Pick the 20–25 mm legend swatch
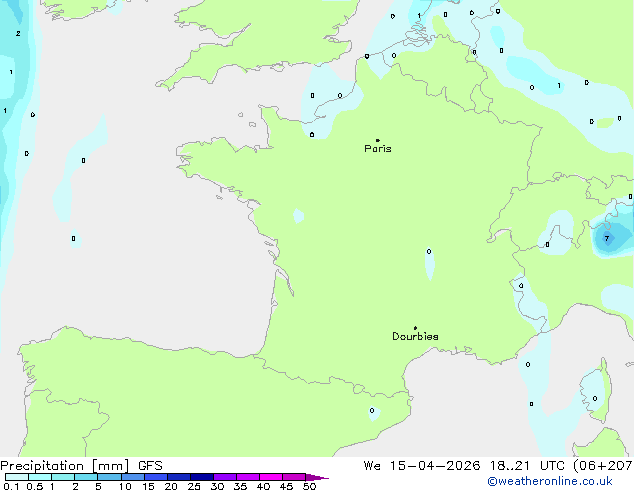This screenshot has width=634, height=490. click(179, 477)
